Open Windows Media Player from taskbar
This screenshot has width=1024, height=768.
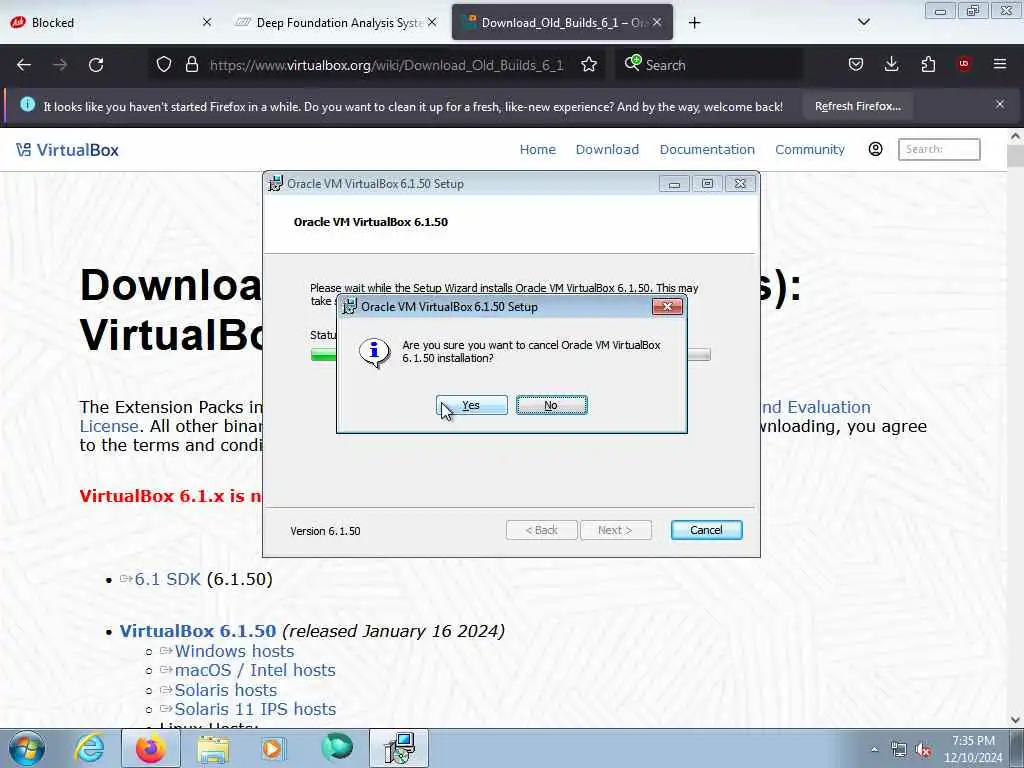click(273, 748)
